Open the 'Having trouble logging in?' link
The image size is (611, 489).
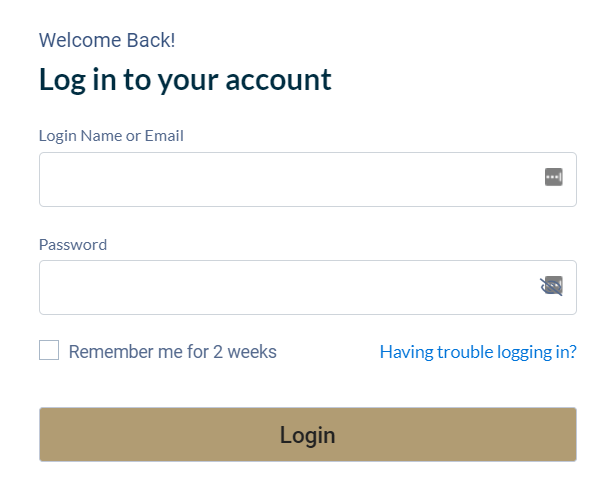478,352
